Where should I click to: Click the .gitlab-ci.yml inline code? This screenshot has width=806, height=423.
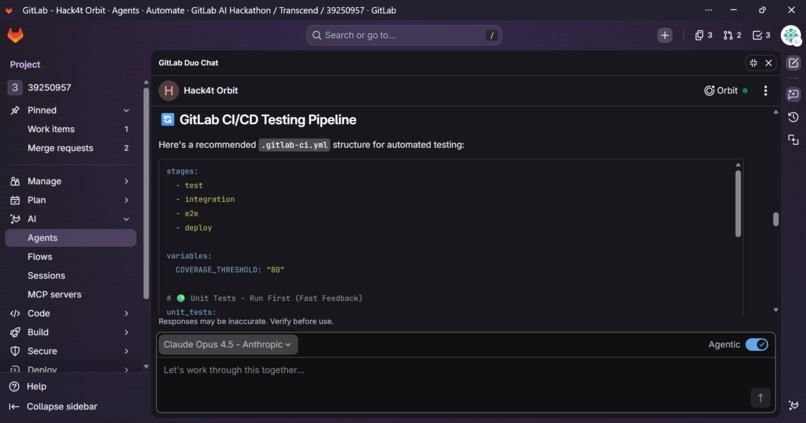click(294, 145)
